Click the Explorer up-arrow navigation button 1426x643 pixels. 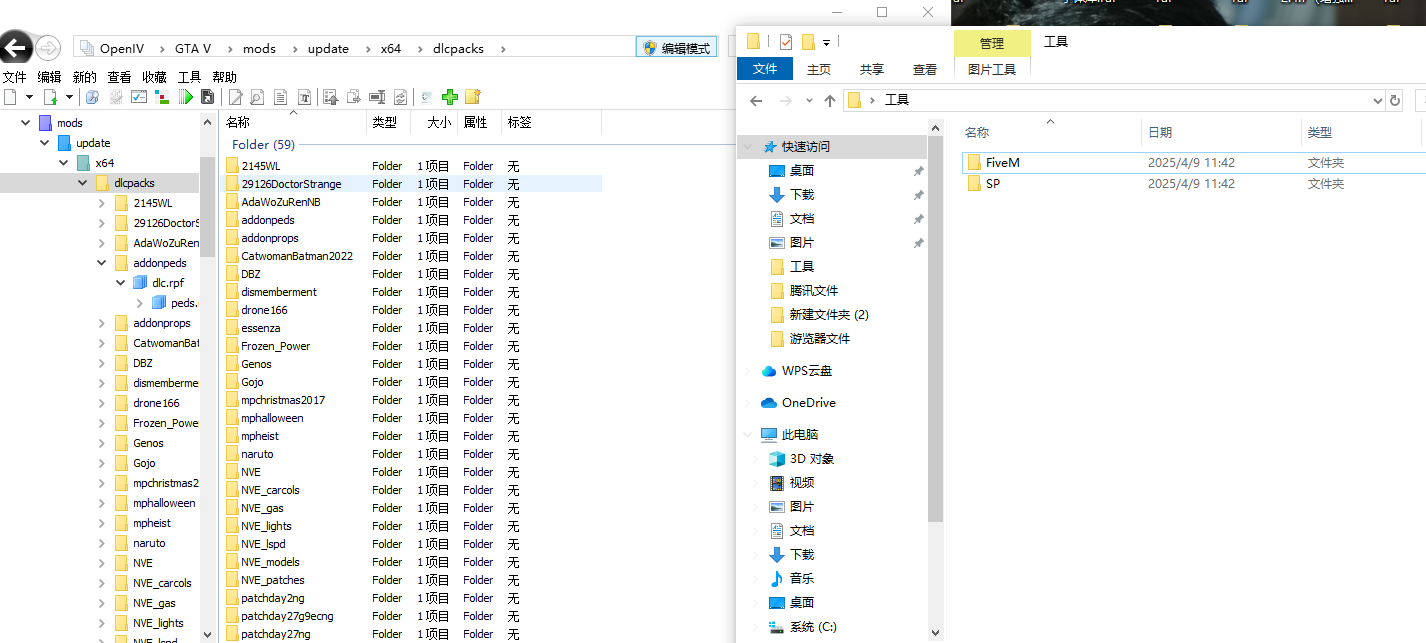(829, 101)
